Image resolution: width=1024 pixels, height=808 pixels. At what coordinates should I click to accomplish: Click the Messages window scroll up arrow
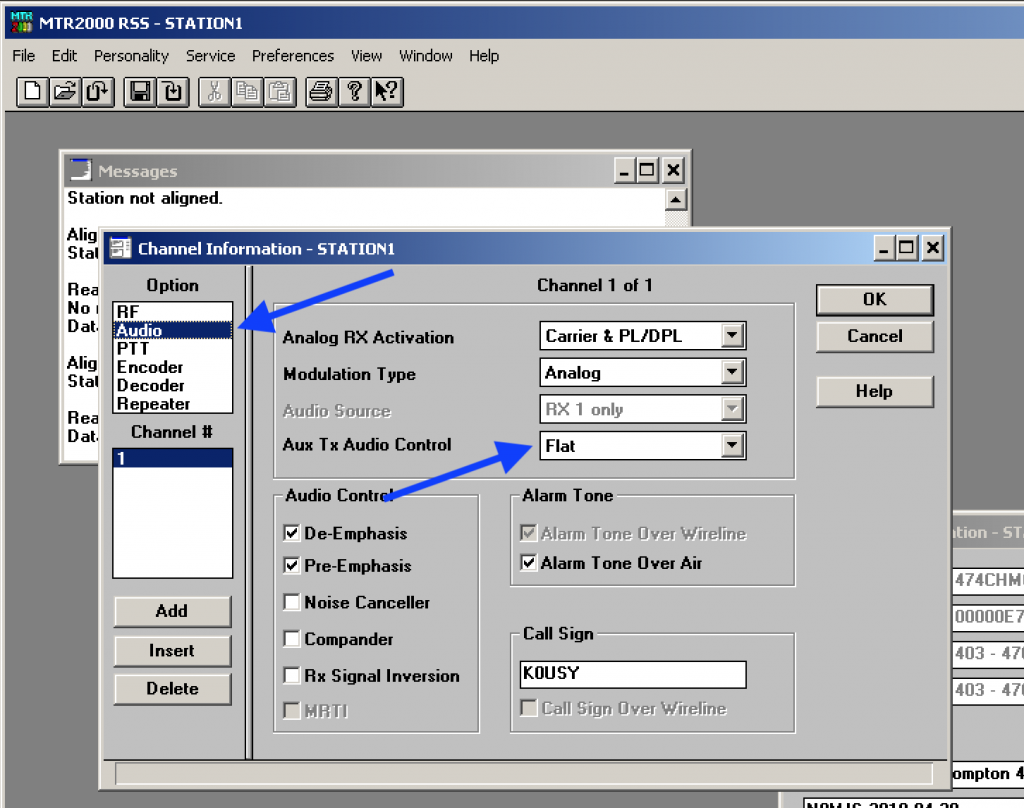(676, 199)
